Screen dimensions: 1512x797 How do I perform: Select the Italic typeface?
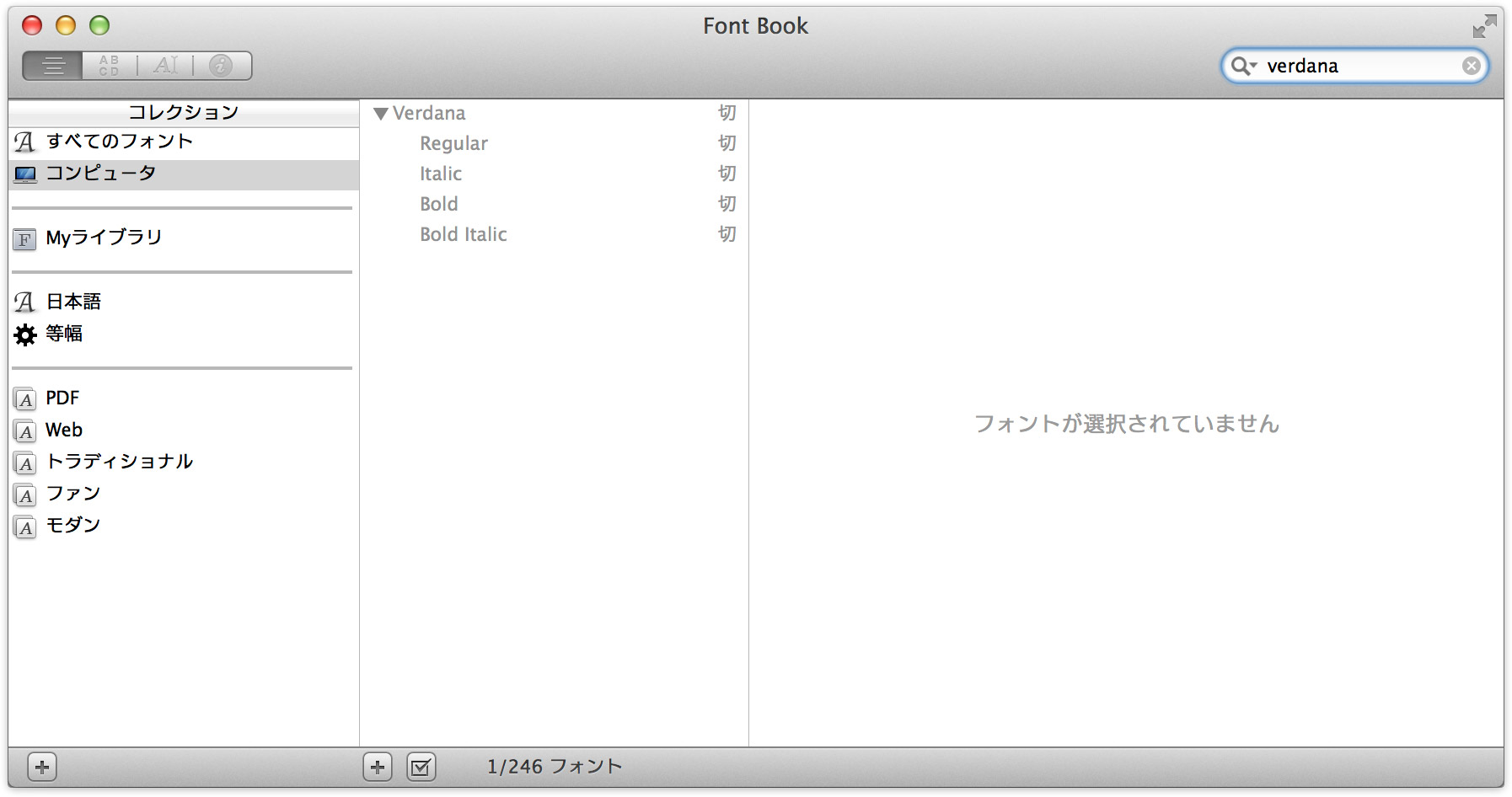[554, 174]
